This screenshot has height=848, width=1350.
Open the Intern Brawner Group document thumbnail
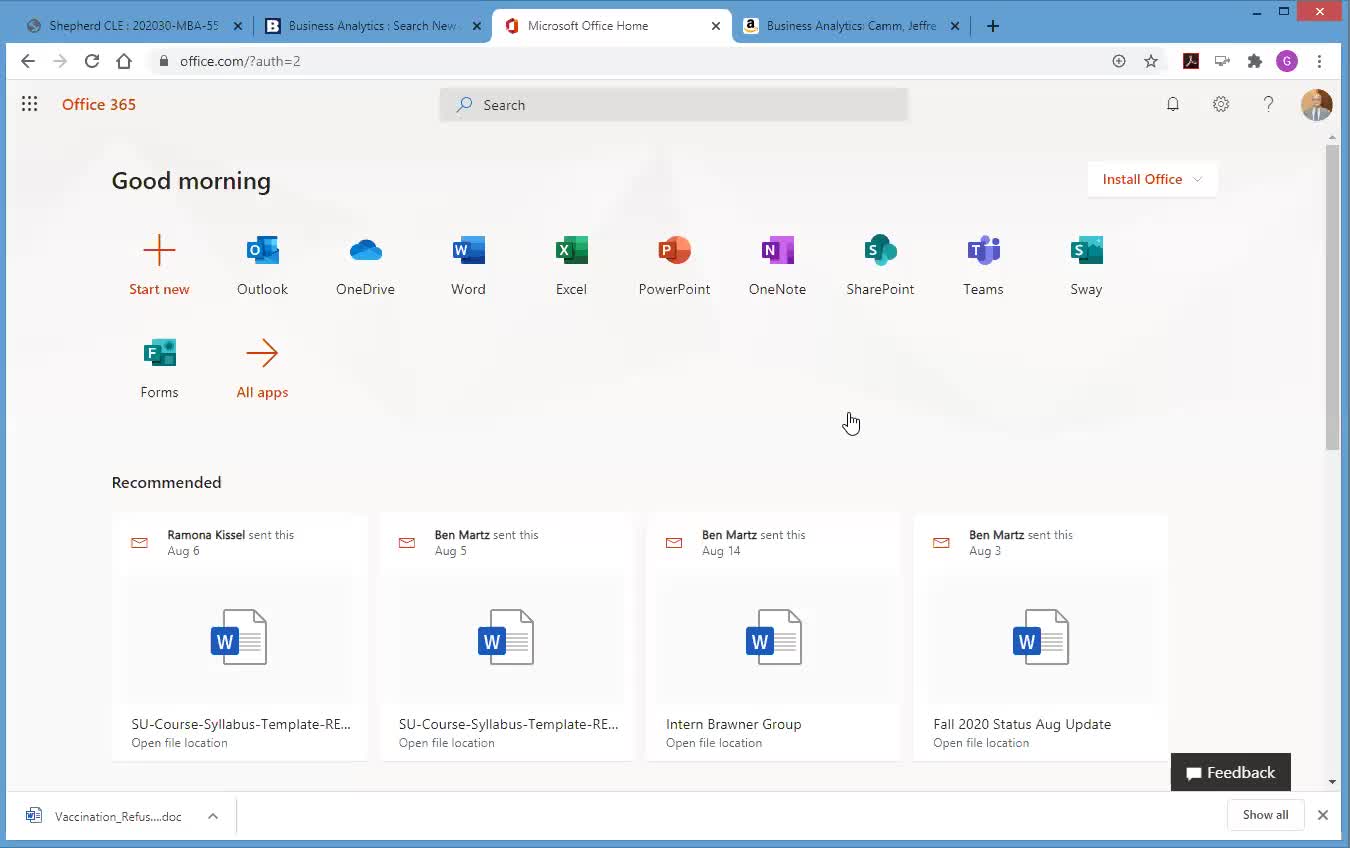point(773,637)
